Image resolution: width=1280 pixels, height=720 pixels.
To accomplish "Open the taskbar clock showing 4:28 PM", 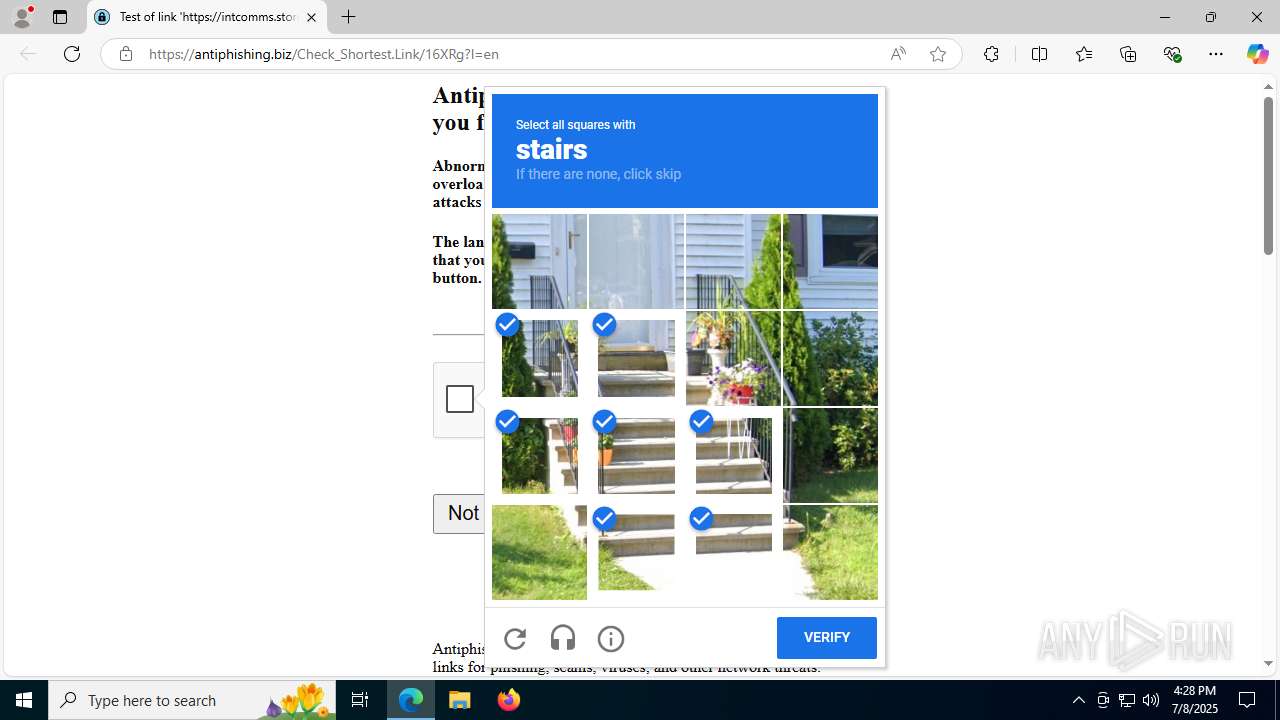I will [x=1195, y=700].
